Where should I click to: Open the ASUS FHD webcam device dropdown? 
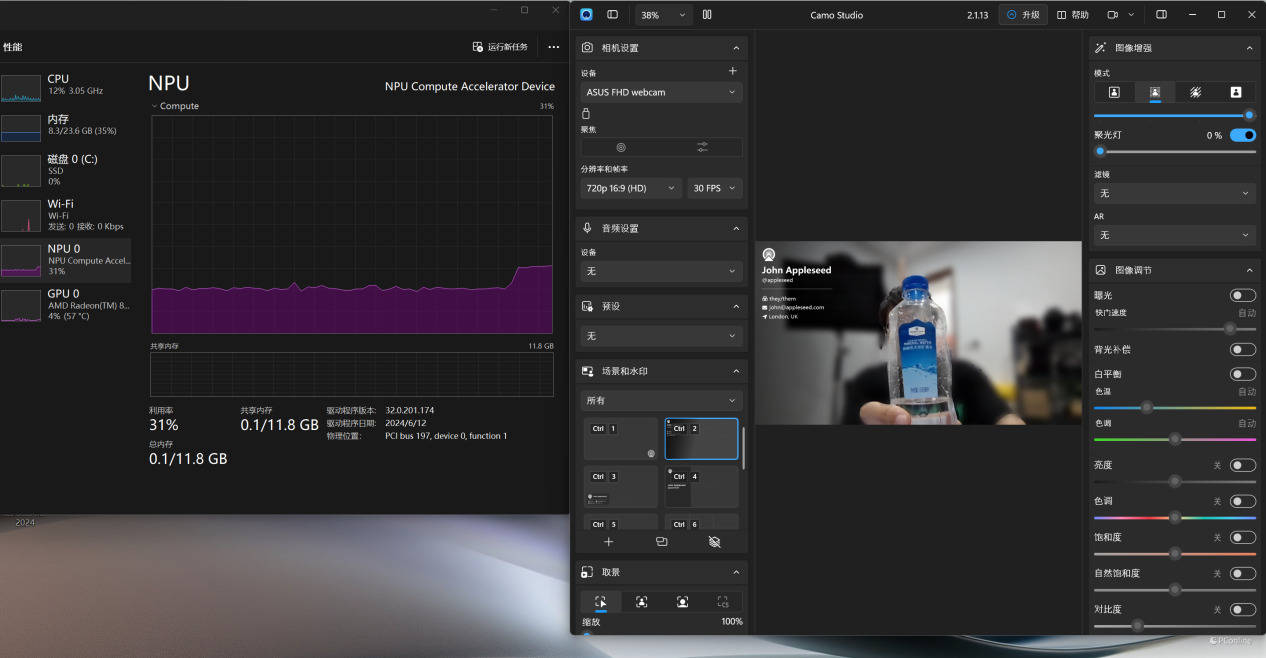coord(661,92)
